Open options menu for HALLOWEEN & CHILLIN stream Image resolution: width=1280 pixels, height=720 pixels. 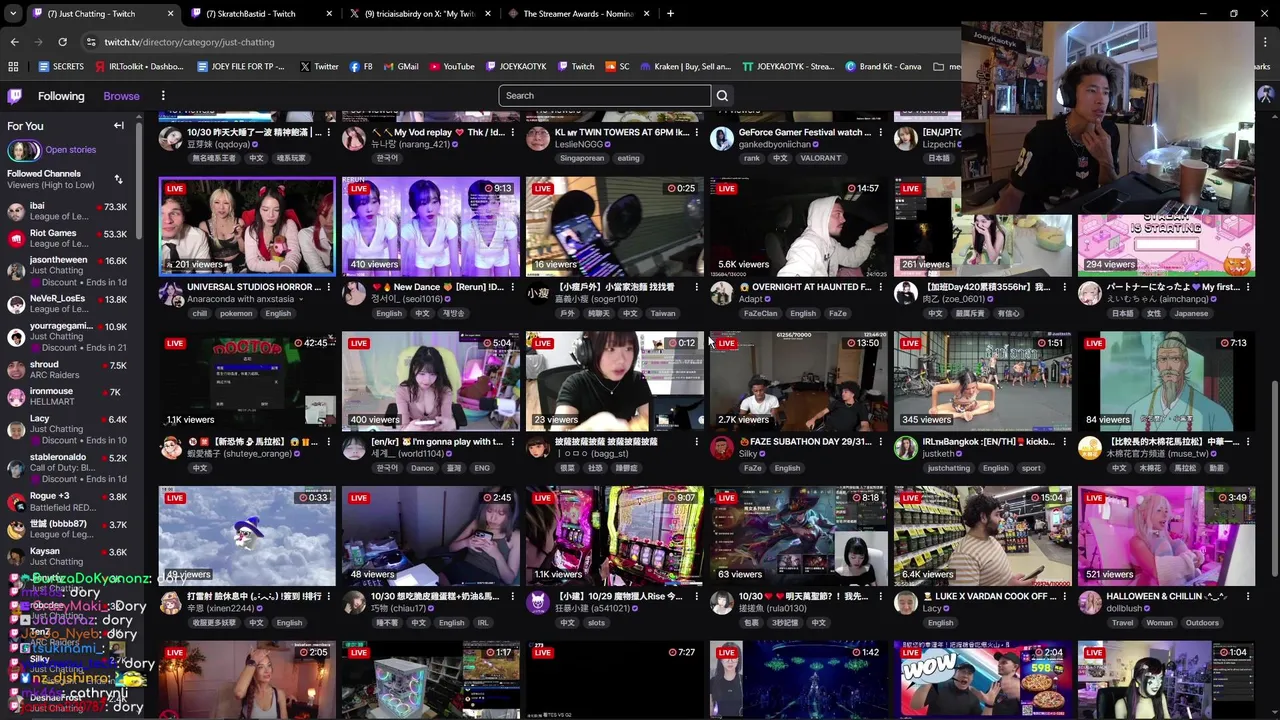click(x=1248, y=597)
